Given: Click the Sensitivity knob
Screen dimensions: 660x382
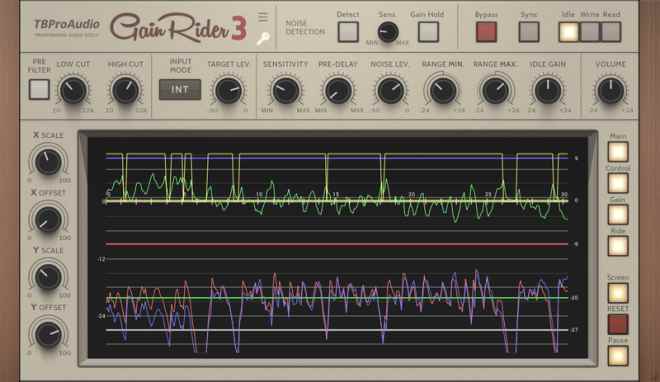Looking at the screenshot, I should 286,90.
